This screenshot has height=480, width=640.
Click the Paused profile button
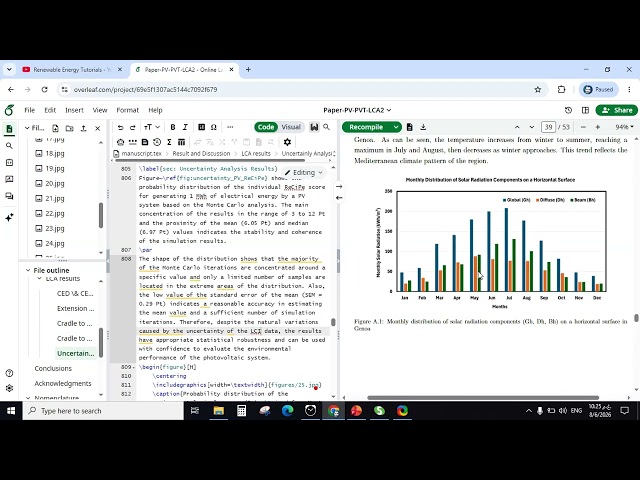tap(598, 89)
